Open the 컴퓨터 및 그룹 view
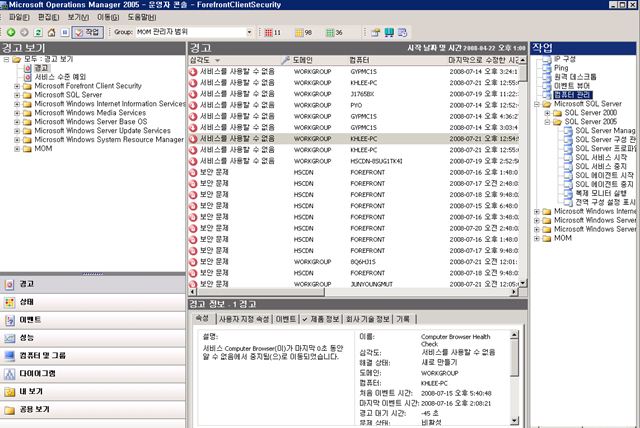640x428 pixels. (x=93, y=356)
